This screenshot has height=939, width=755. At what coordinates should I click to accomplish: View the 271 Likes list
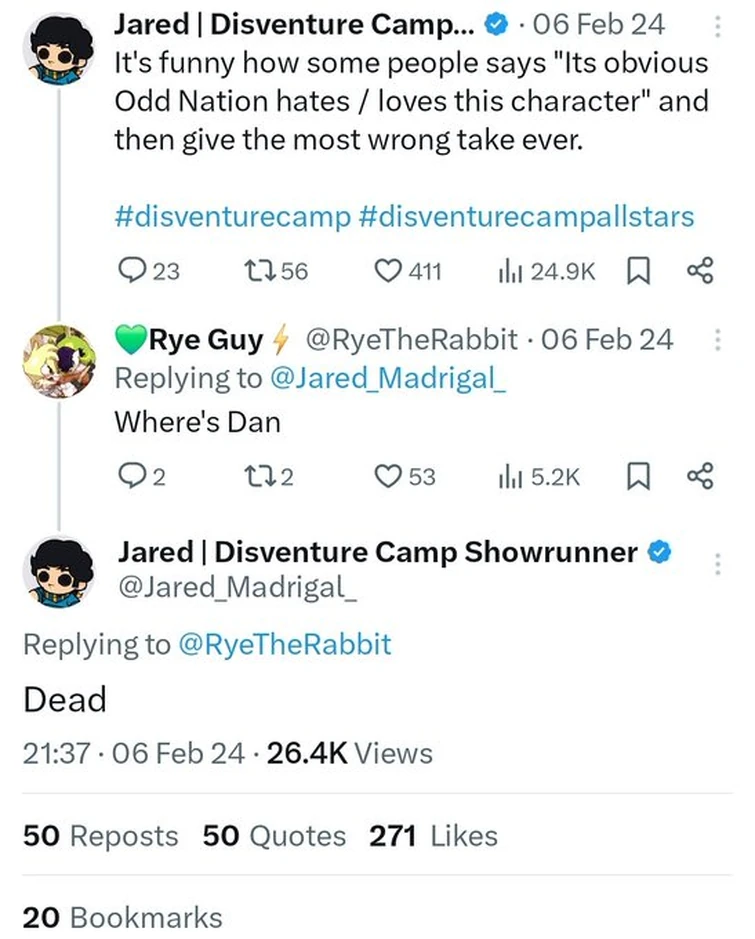click(433, 836)
